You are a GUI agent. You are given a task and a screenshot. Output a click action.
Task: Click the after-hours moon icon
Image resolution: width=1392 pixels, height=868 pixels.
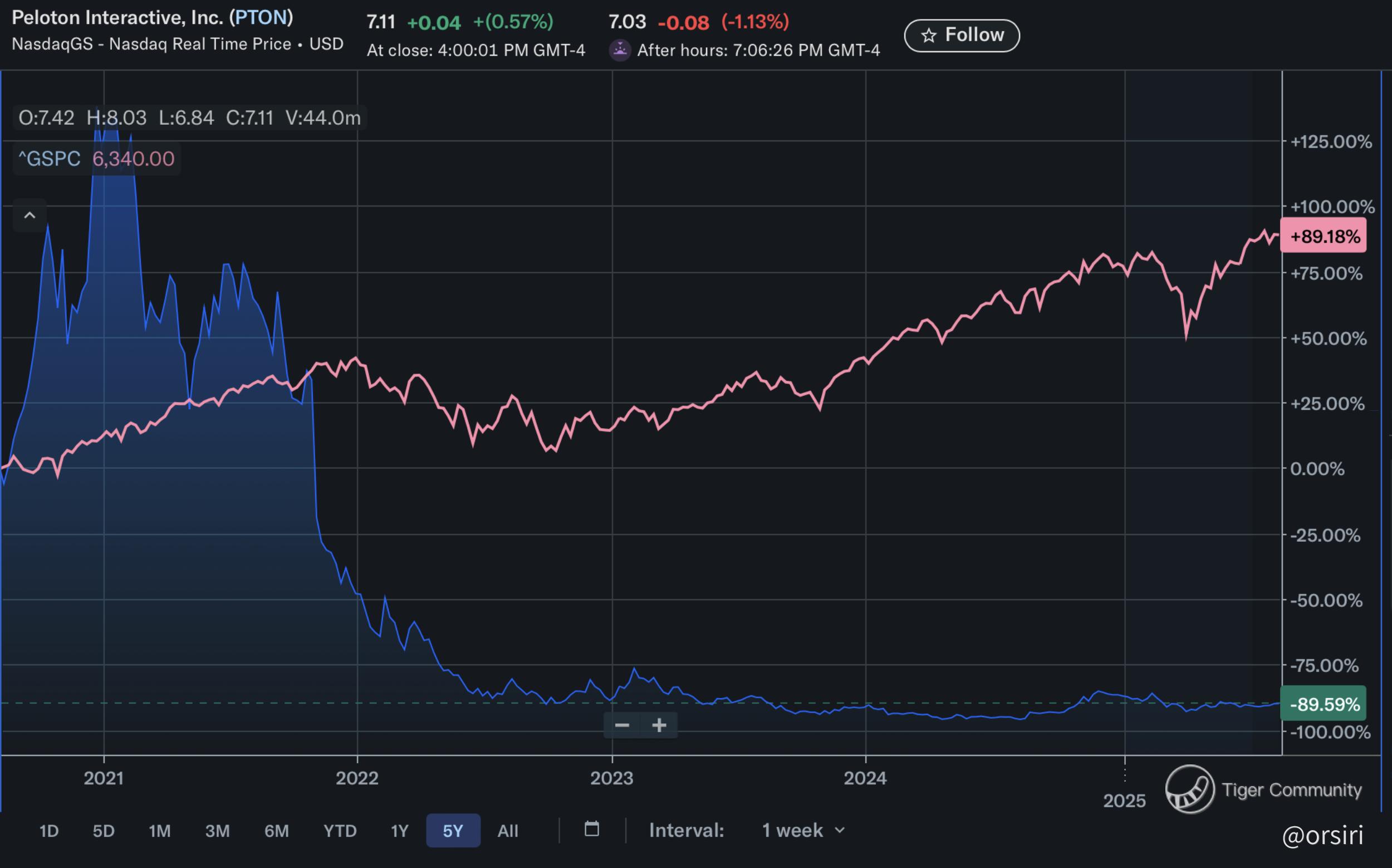point(620,51)
